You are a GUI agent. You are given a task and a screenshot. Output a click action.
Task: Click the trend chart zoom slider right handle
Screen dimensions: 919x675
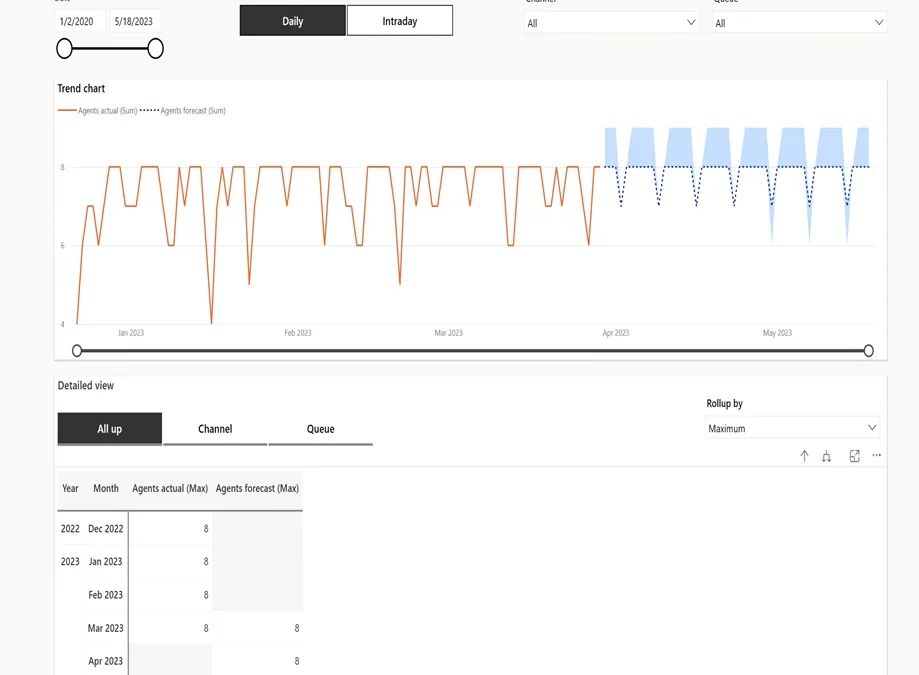pos(869,351)
